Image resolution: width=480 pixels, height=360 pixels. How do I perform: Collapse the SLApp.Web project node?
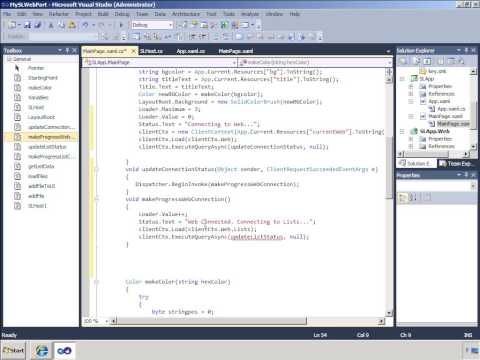402,131
